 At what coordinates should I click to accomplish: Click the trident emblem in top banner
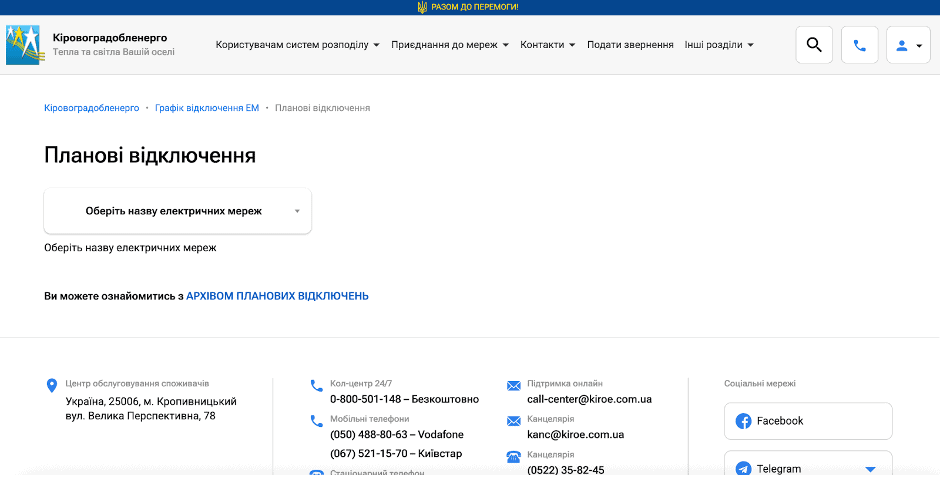pos(422,7)
